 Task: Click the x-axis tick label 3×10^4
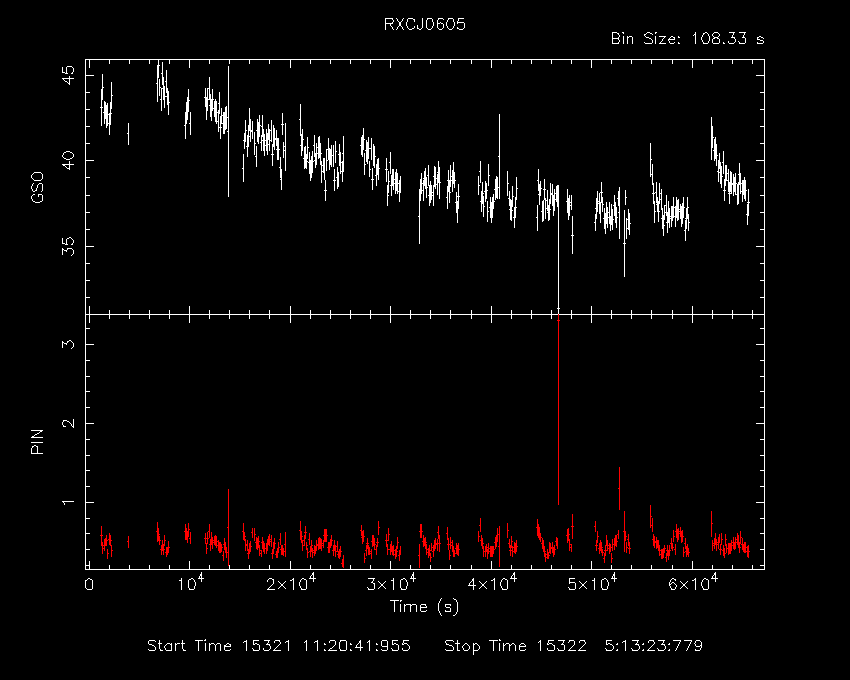[x=391, y=583]
